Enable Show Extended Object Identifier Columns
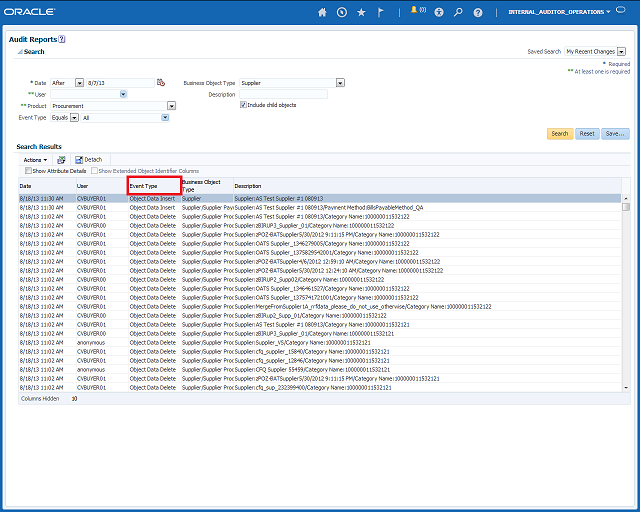The width and height of the screenshot is (640, 512). 94,171
